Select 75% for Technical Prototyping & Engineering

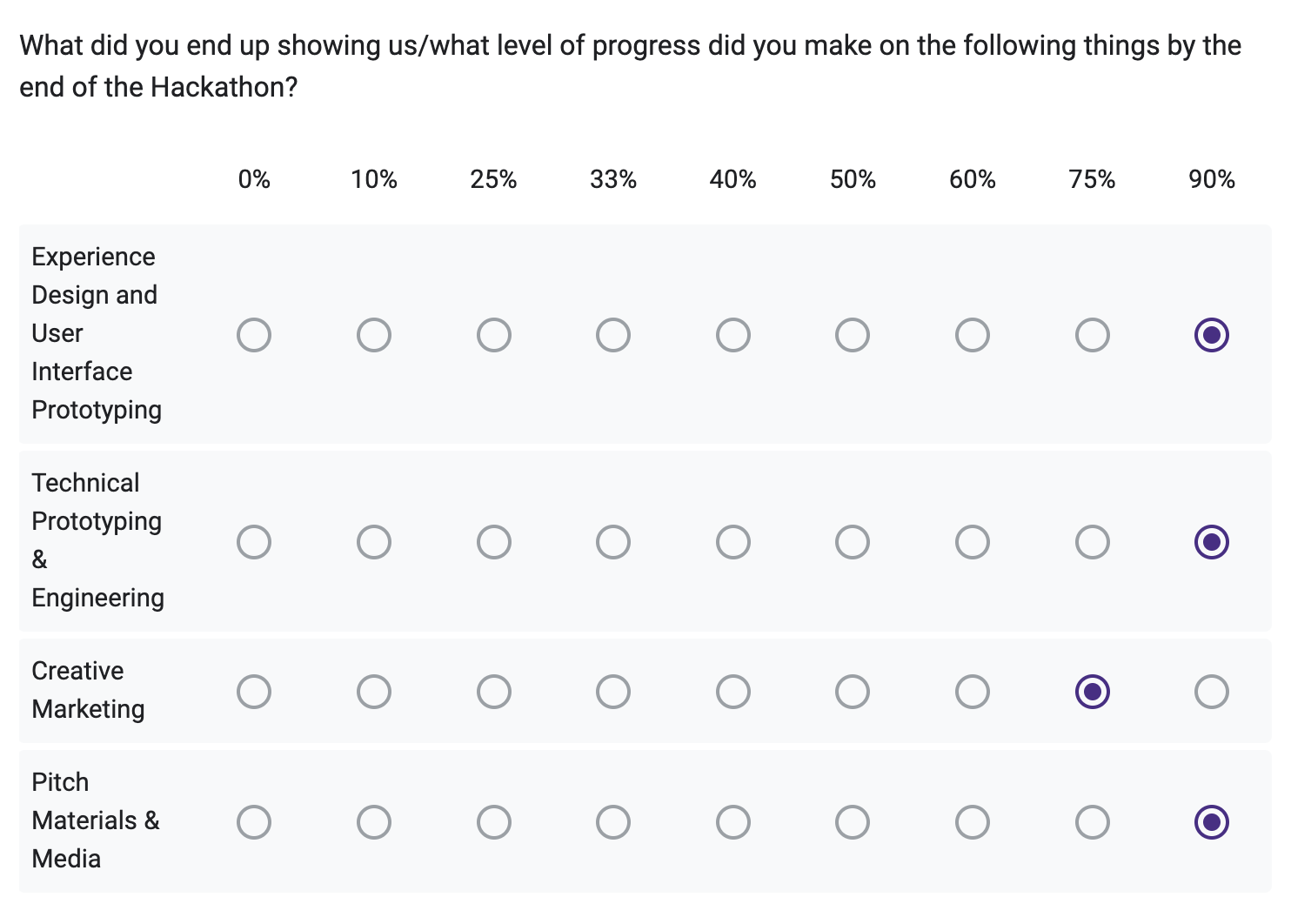click(x=1093, y=542)
